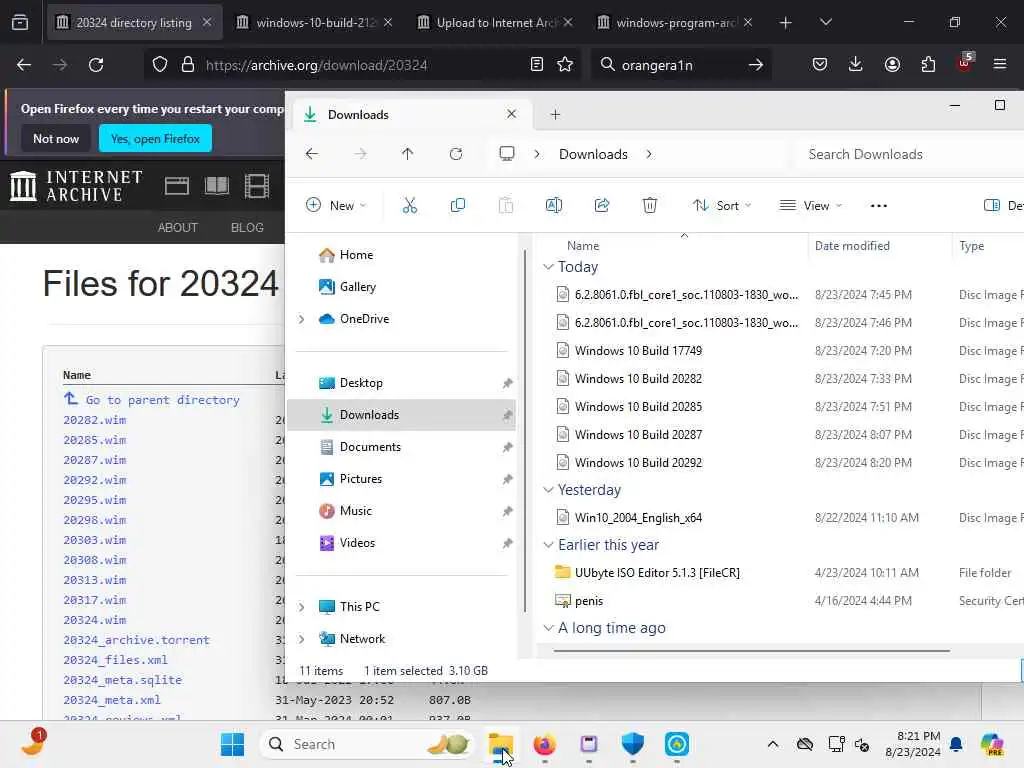Screen dimensions: 1024x768
Task: Open the notification bell in system tray
Action: tap(956, 744)
